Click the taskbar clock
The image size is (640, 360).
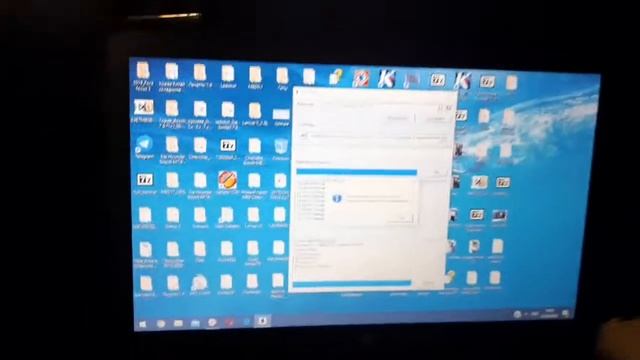[x=549, y=313]
